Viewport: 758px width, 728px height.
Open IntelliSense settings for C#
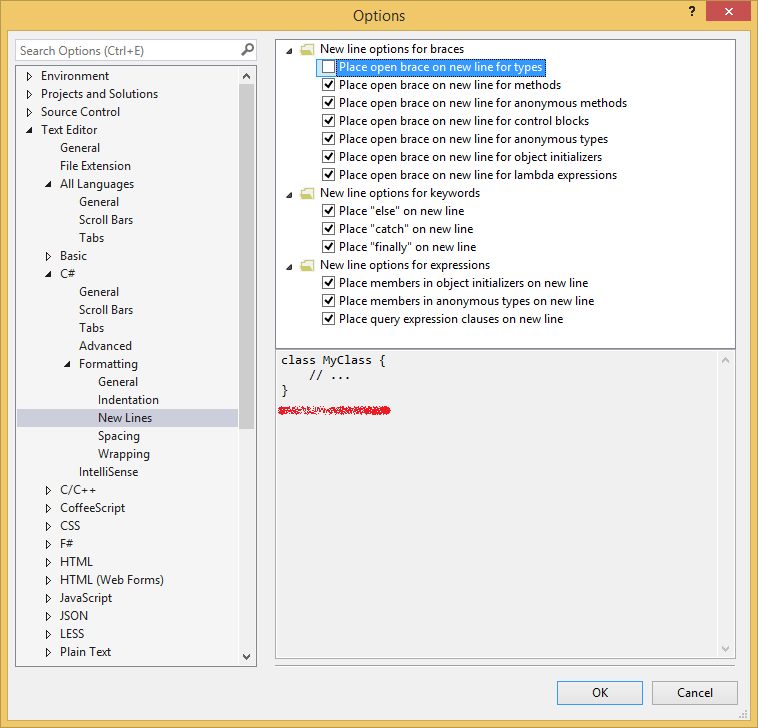108,472
